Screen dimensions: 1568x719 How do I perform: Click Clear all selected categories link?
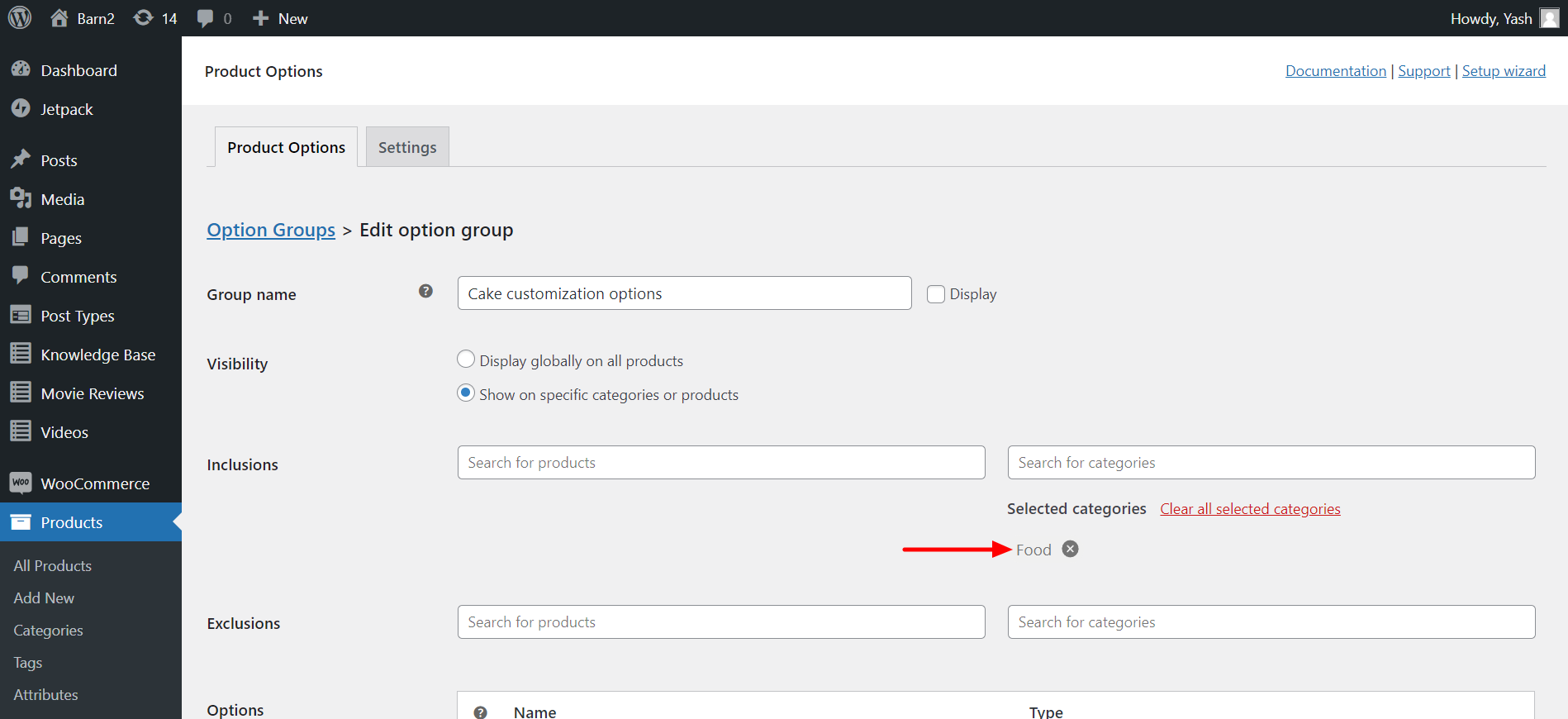click(1250, 509)
